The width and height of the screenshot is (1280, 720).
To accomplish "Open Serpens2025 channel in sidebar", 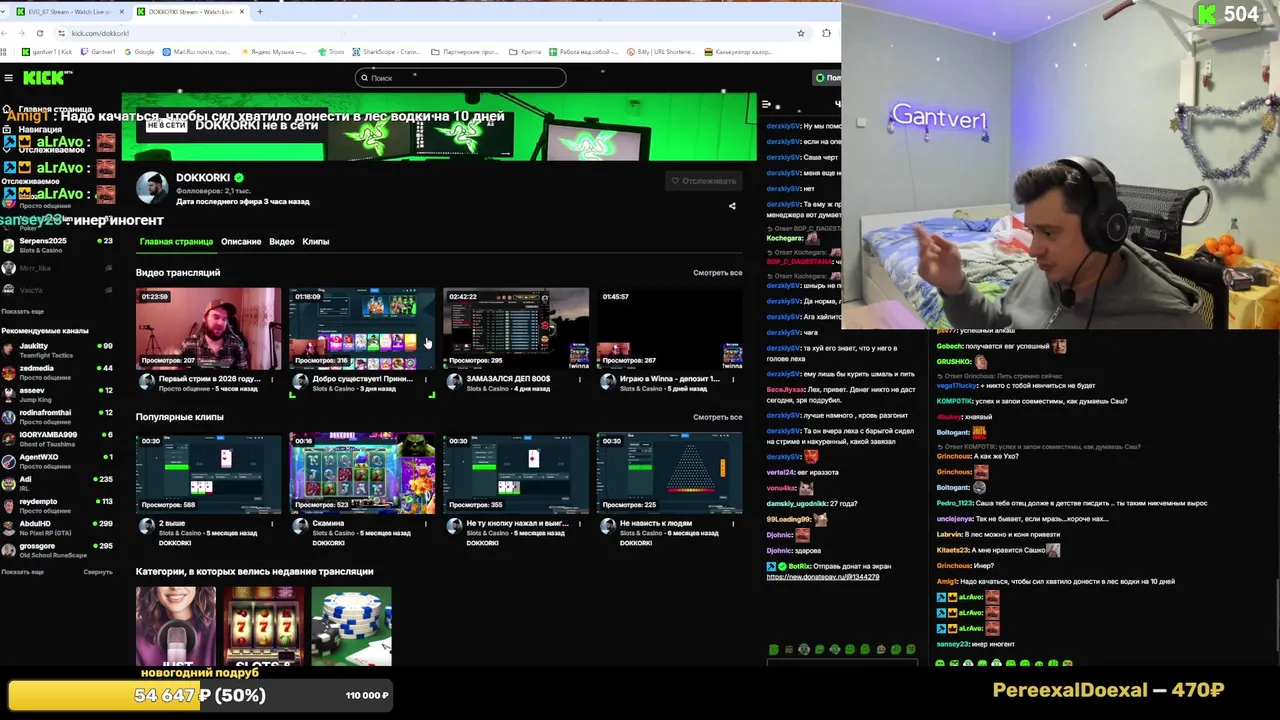I will (57, 244).
